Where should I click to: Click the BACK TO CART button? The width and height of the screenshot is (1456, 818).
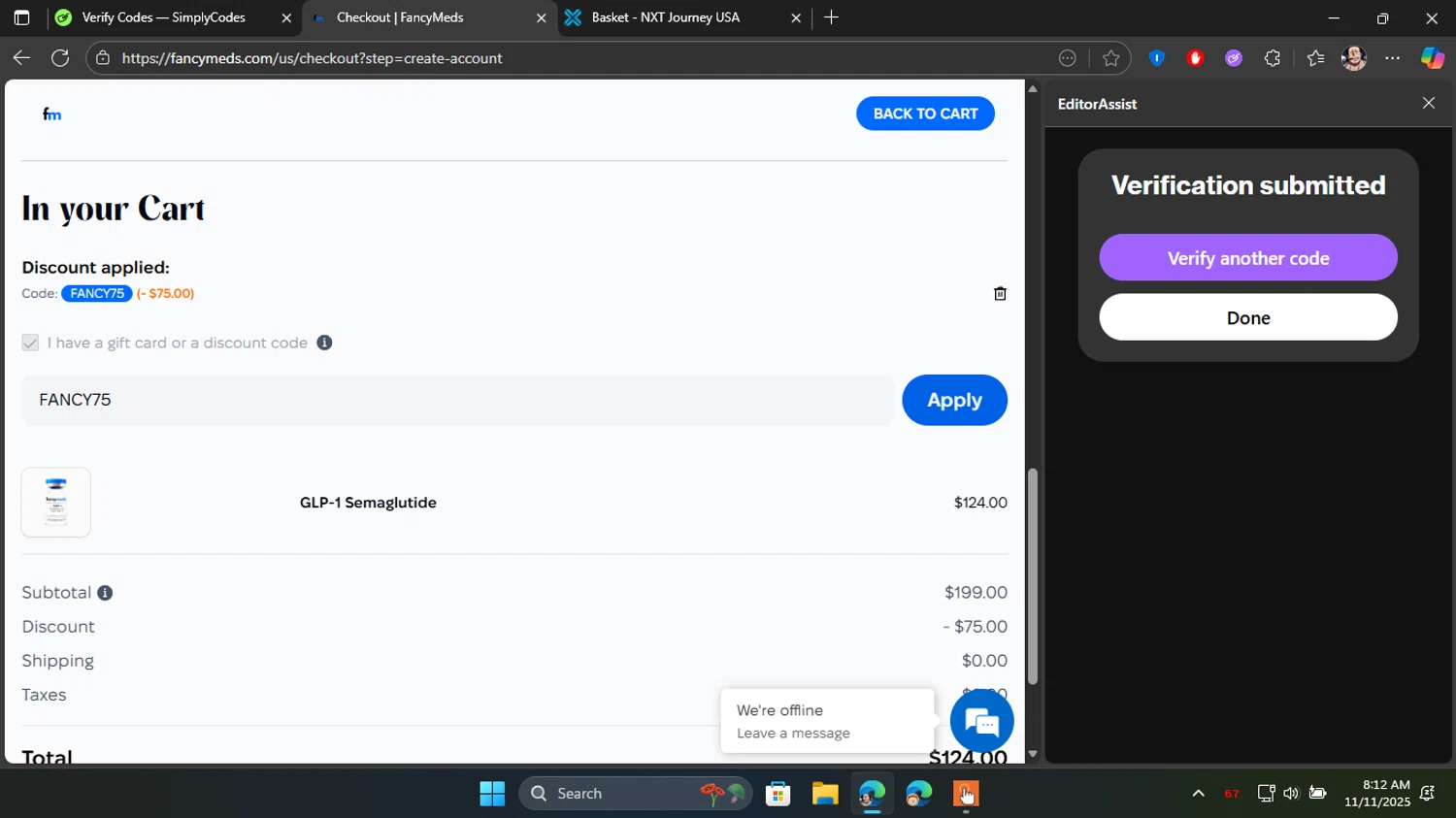click(x=925, y=114)
